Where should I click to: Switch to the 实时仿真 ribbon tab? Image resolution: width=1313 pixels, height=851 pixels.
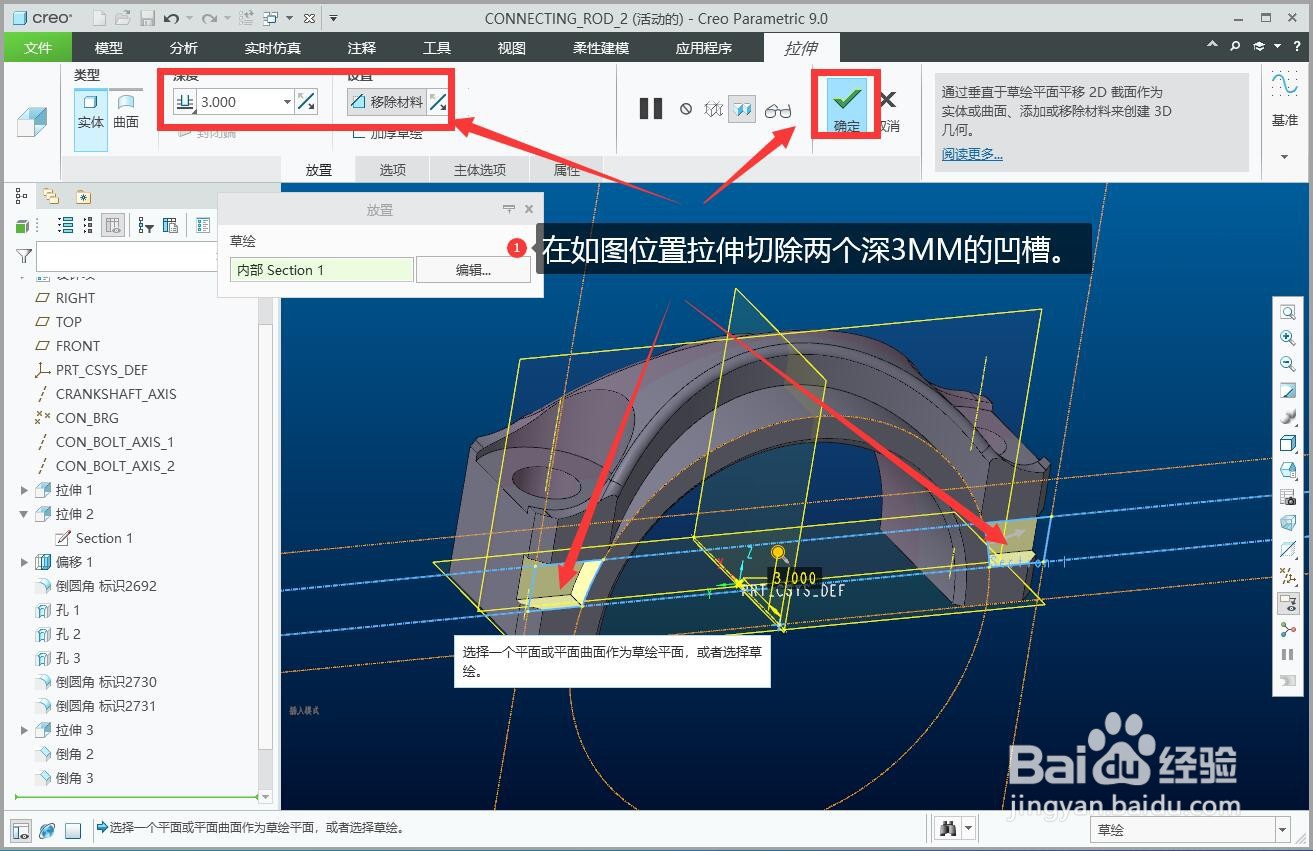coord(272,47)
